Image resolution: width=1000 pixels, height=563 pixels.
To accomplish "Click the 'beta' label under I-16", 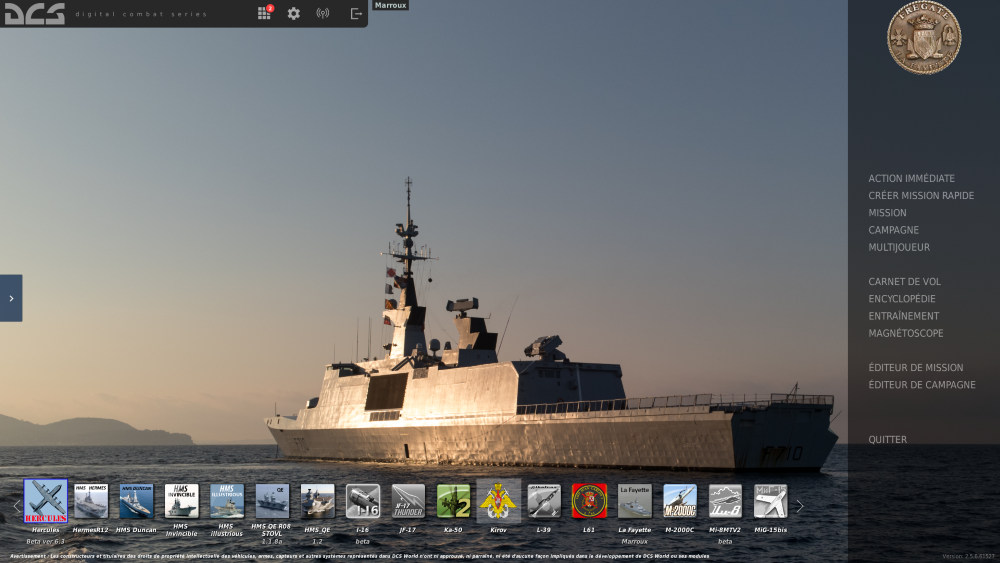I will 362,542.
